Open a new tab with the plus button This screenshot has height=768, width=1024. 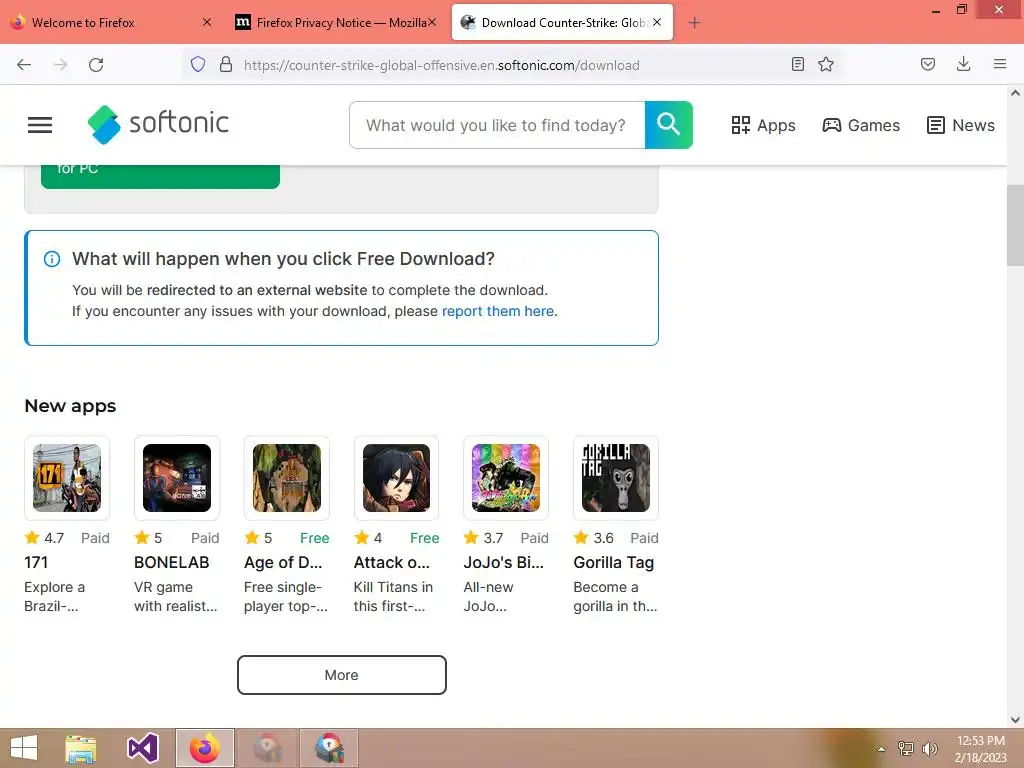coord(694,23)
